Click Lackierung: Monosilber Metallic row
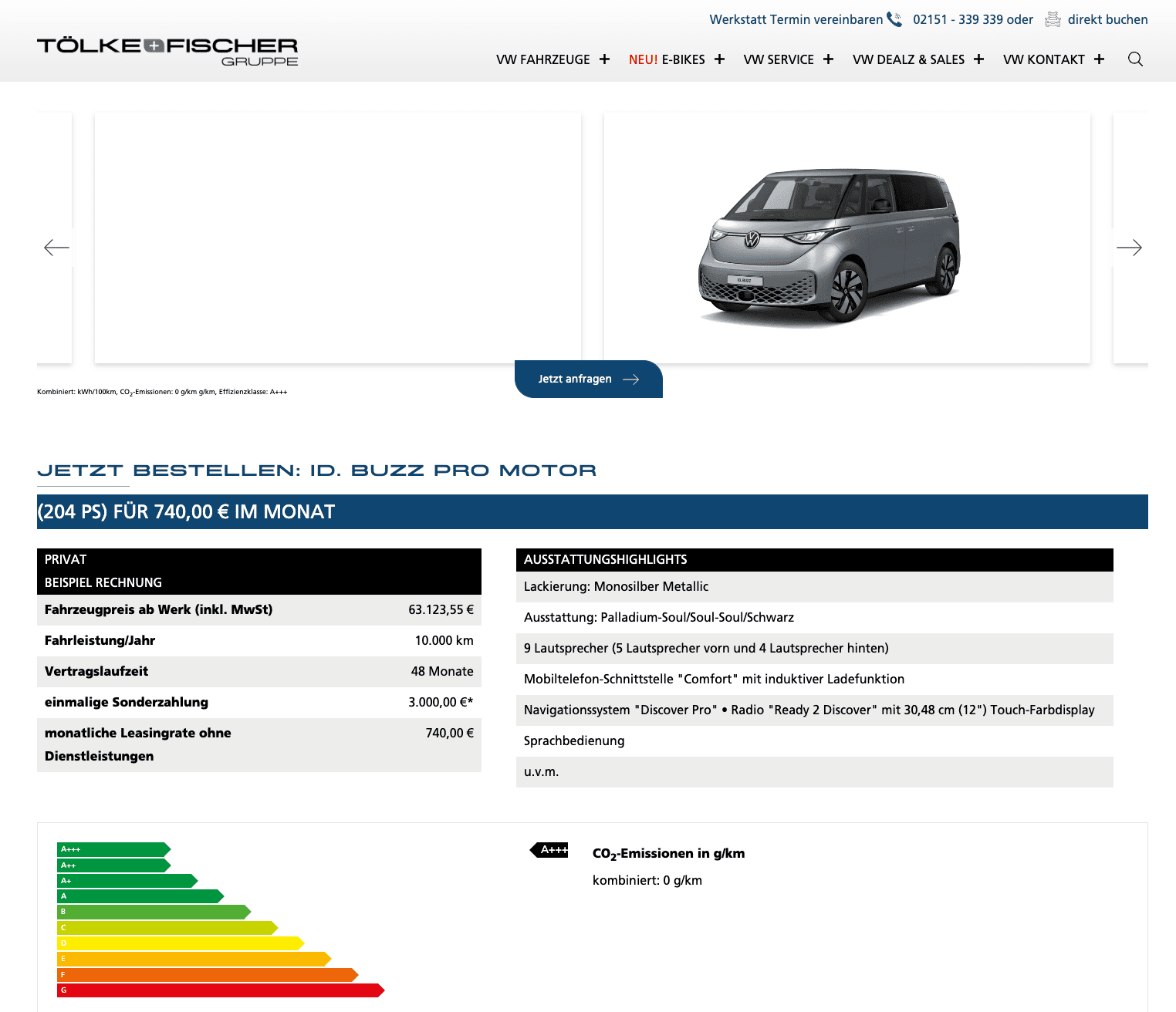 (815, 587)
